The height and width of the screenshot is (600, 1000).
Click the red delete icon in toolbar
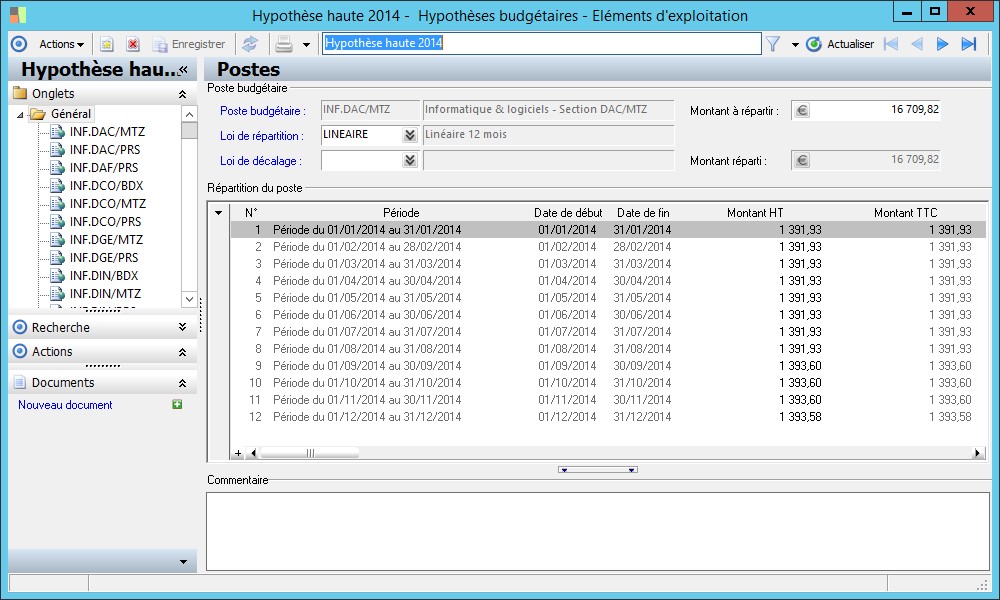(132, 44)
